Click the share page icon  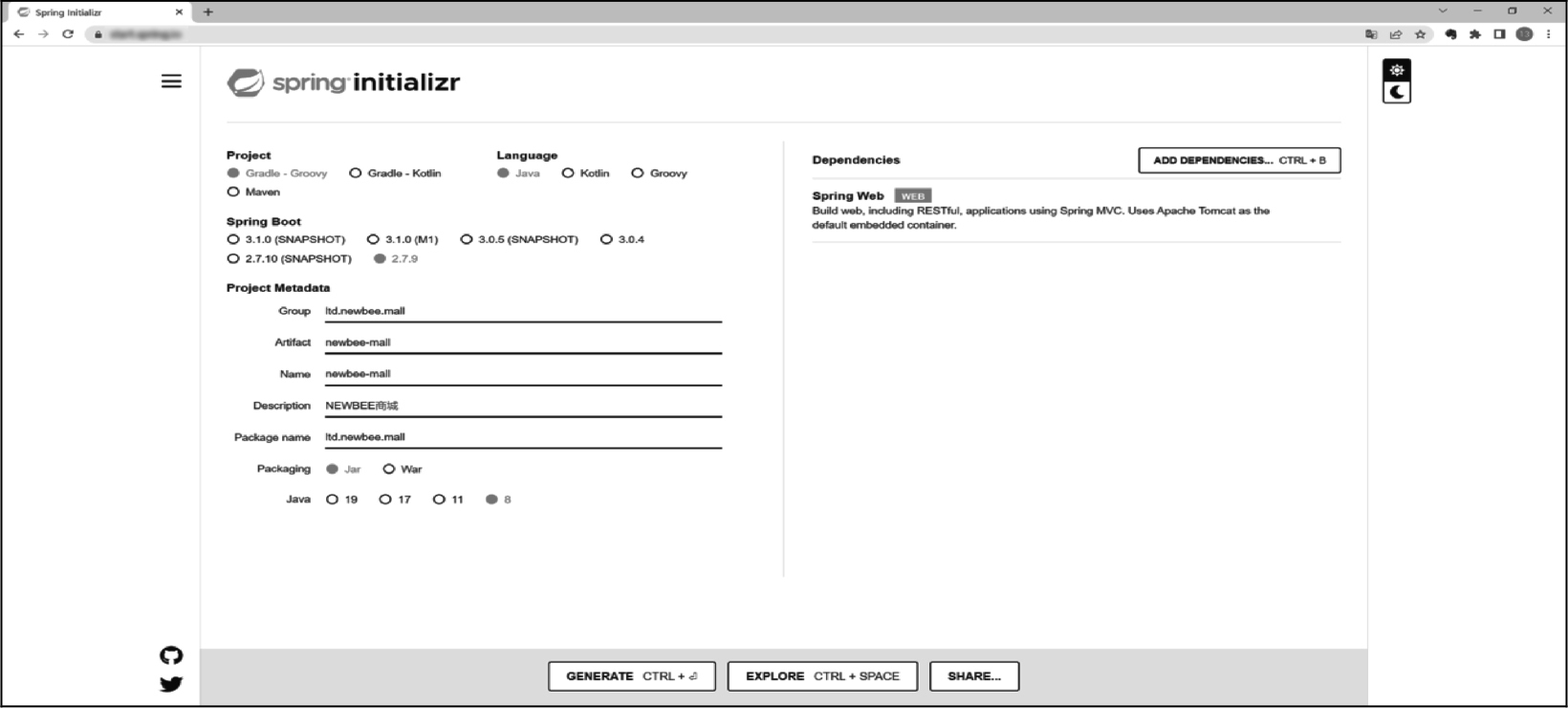coord(1396,34)
